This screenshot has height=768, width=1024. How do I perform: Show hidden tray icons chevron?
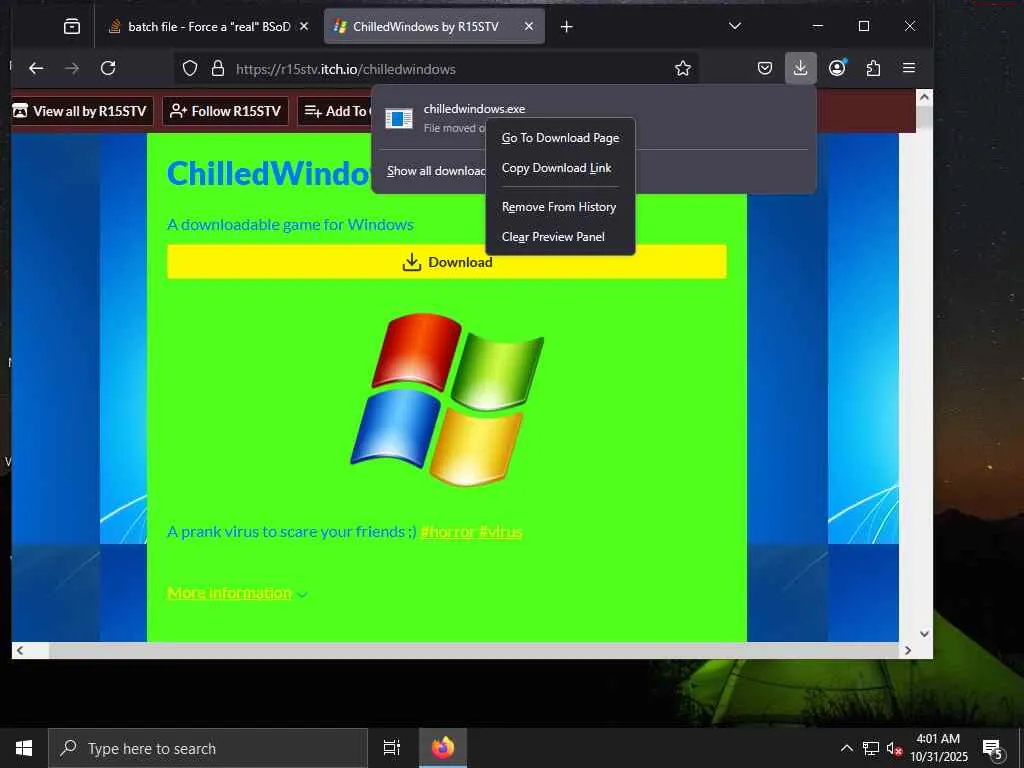point(846,748)
